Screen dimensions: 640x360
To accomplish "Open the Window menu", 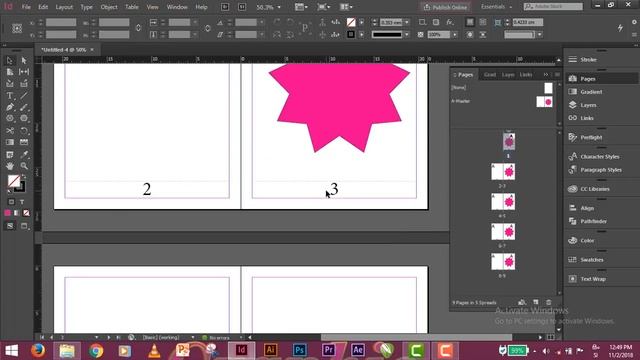I will [177, 7].
